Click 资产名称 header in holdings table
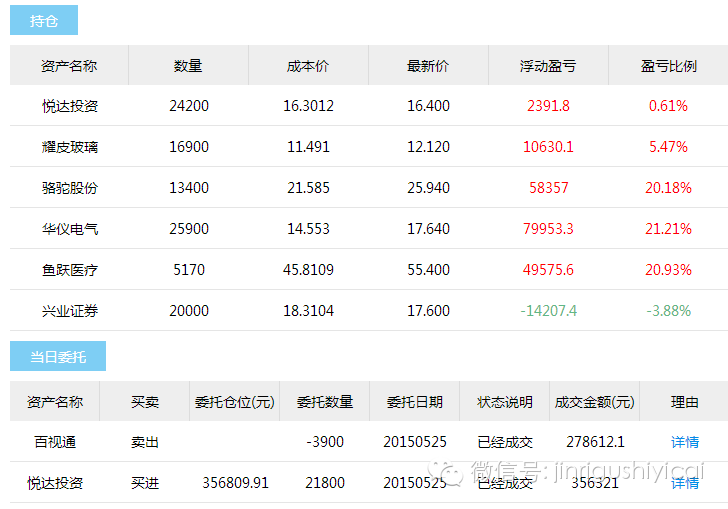728x509 pixels. [x=69, y=65]
